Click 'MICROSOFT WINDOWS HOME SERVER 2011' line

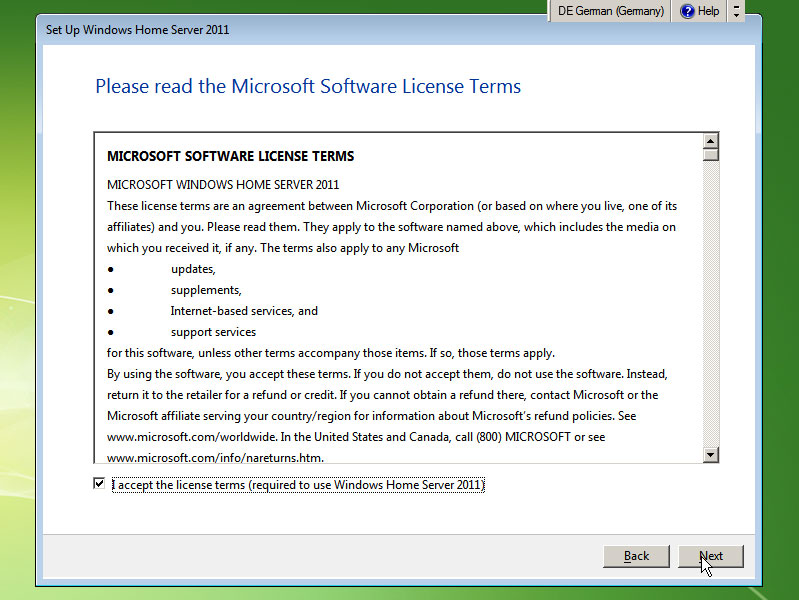[223, 185]
